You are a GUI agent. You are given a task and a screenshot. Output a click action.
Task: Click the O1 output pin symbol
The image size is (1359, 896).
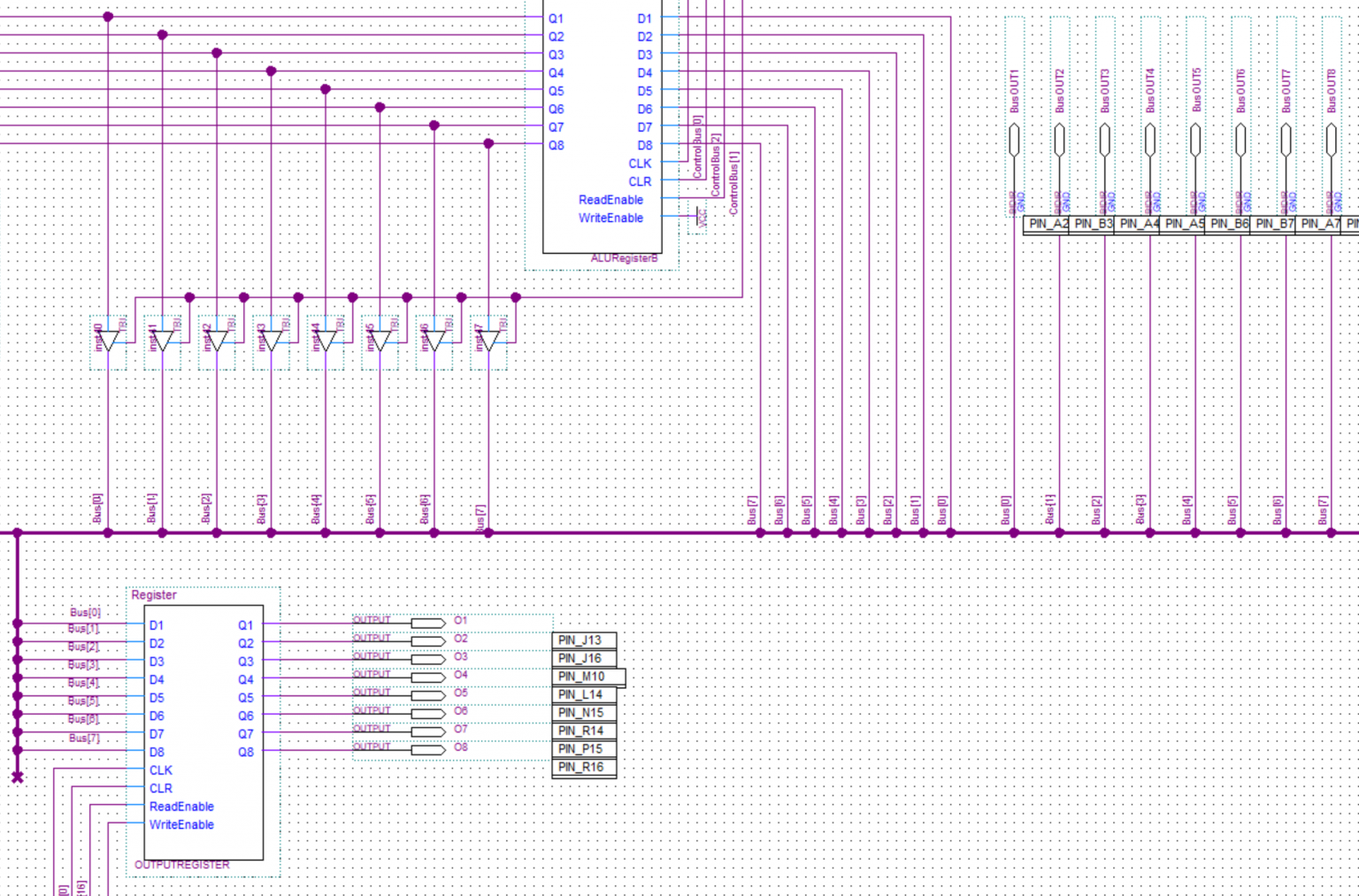pos(426,623)
